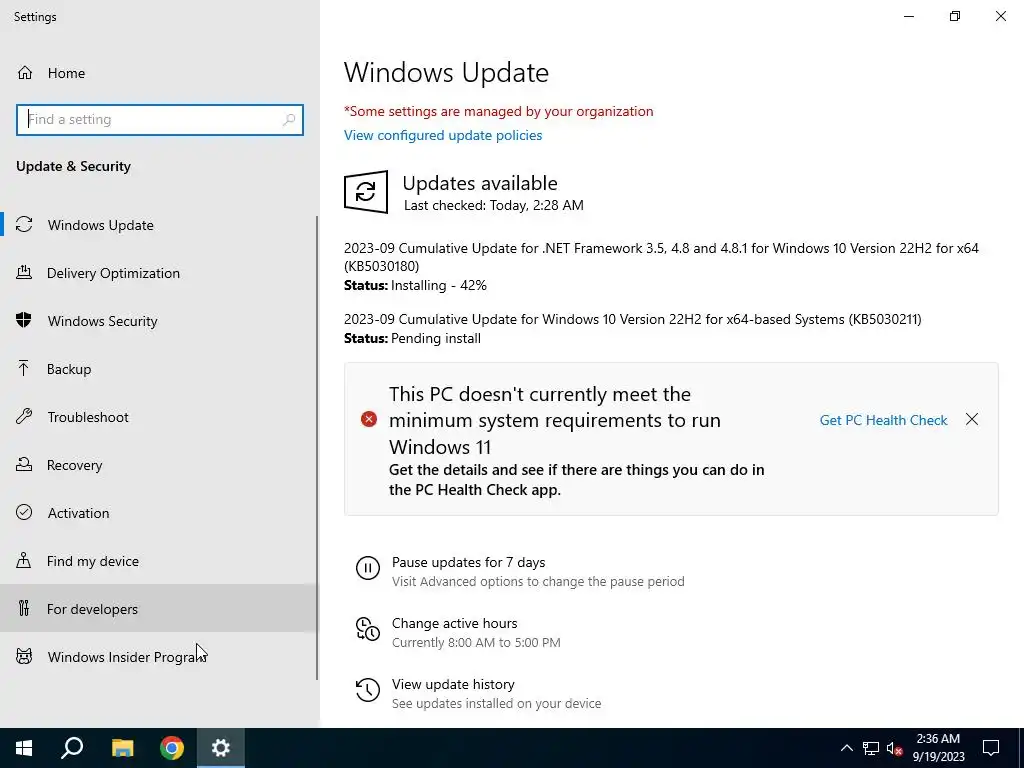Open View configured update policies link
1024x768 pixels.
tap(443, 135)
